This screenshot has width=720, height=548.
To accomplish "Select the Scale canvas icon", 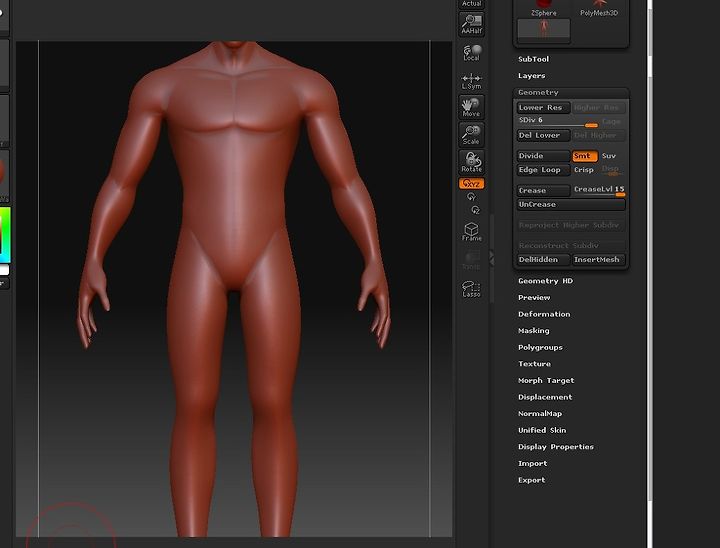I will point(471,135).
